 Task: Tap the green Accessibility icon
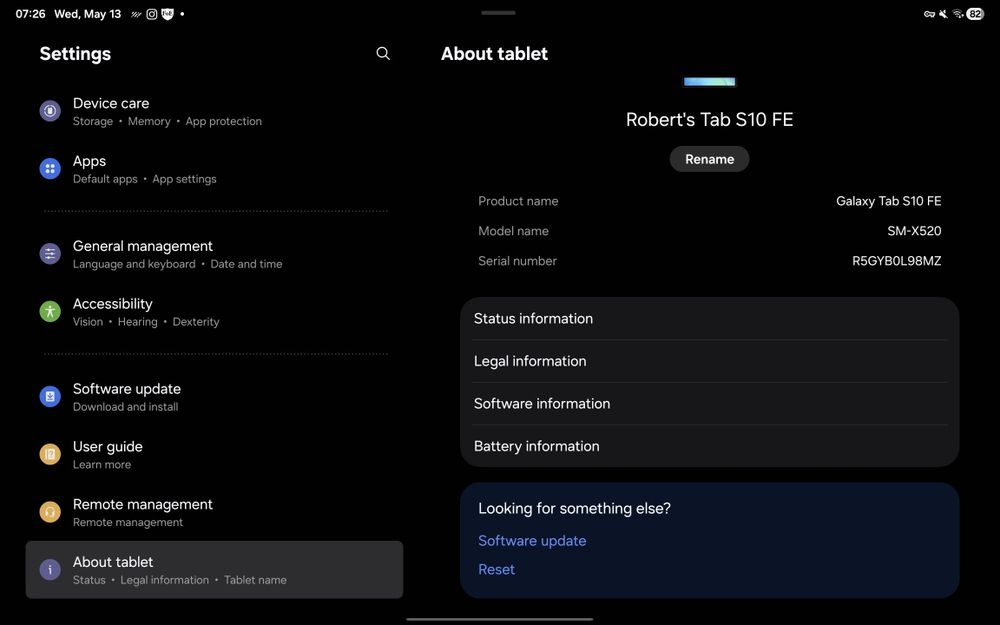[50, 312]
